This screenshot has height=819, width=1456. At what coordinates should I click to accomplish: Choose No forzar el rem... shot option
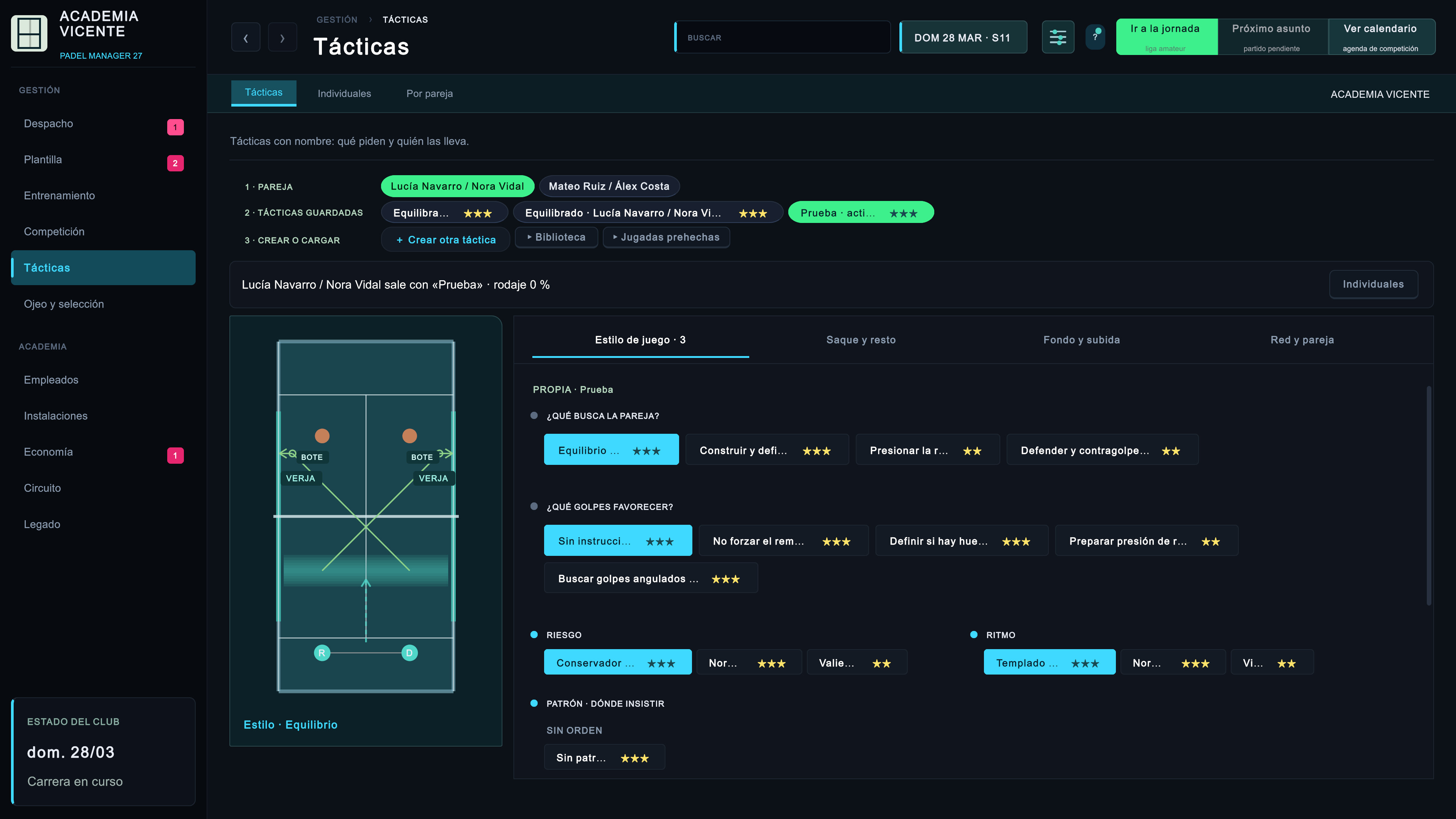pos(783,541)
